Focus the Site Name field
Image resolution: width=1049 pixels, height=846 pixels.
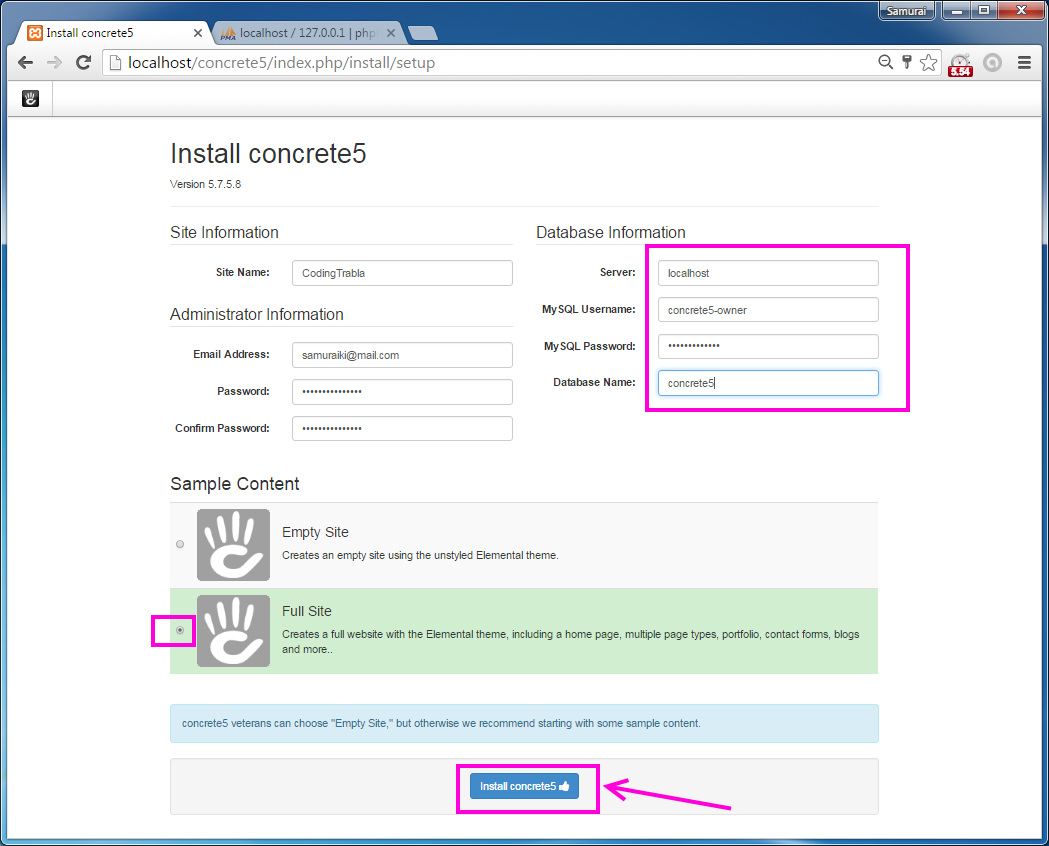[402, 273]
